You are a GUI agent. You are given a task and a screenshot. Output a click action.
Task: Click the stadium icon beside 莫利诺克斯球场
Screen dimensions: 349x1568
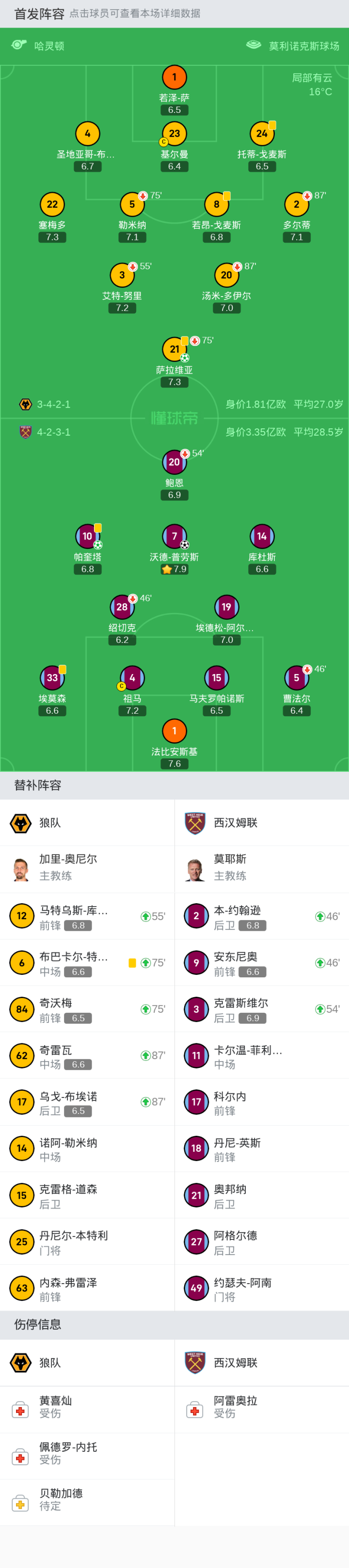(x=254, y=45)
